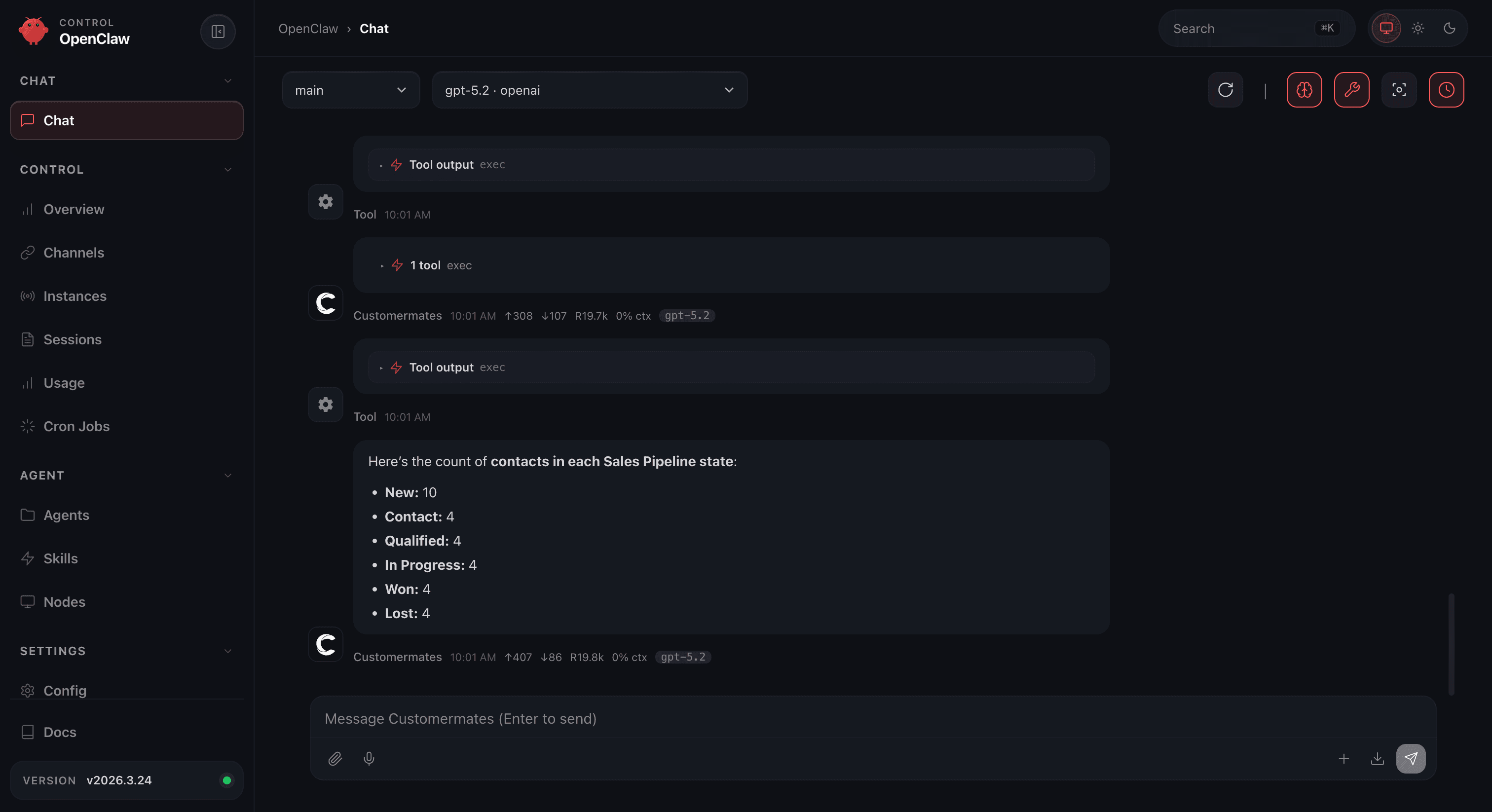Click the OpenClaw crab logo

[x=33, y=31]
